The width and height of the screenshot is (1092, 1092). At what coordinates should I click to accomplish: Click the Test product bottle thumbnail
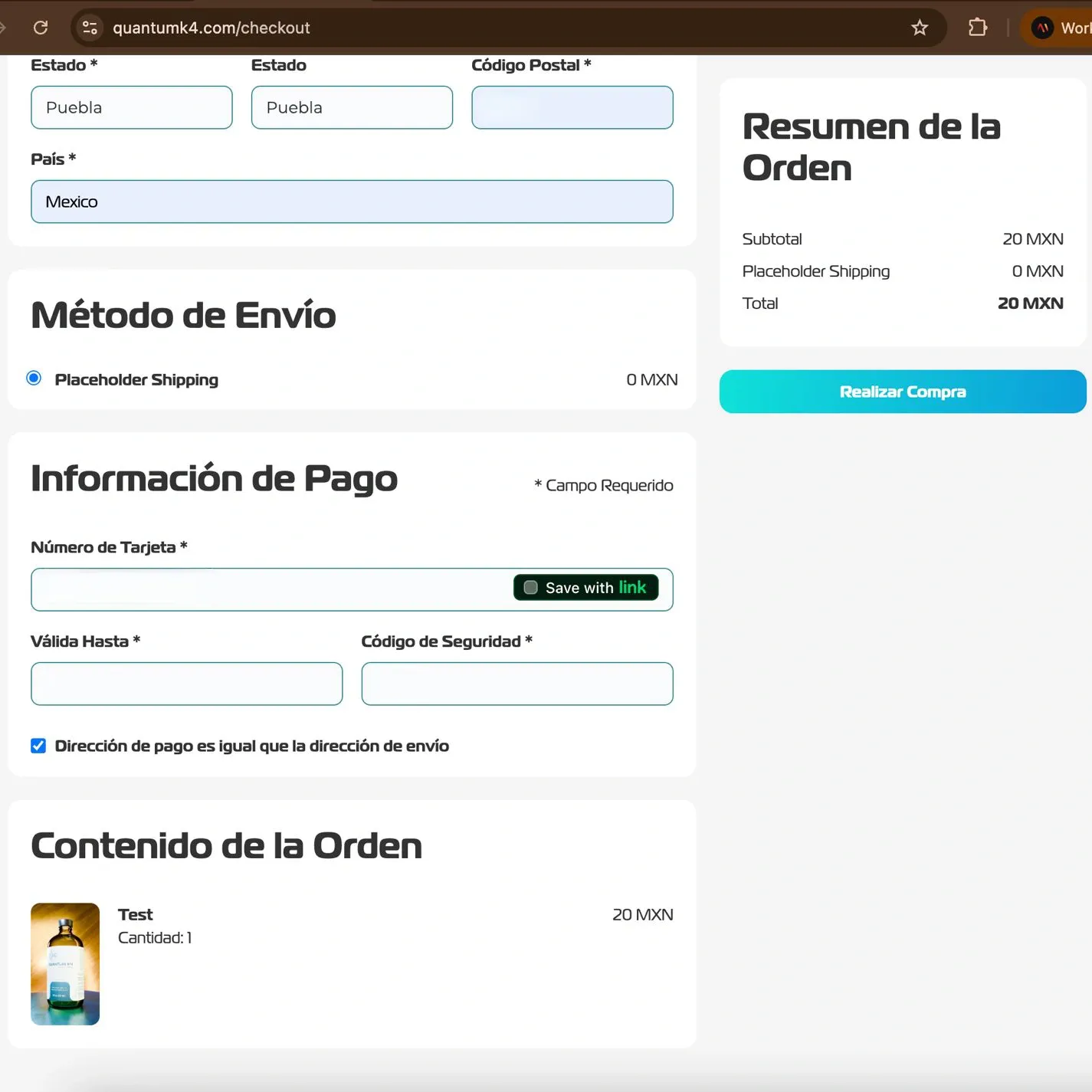(65, 964)
